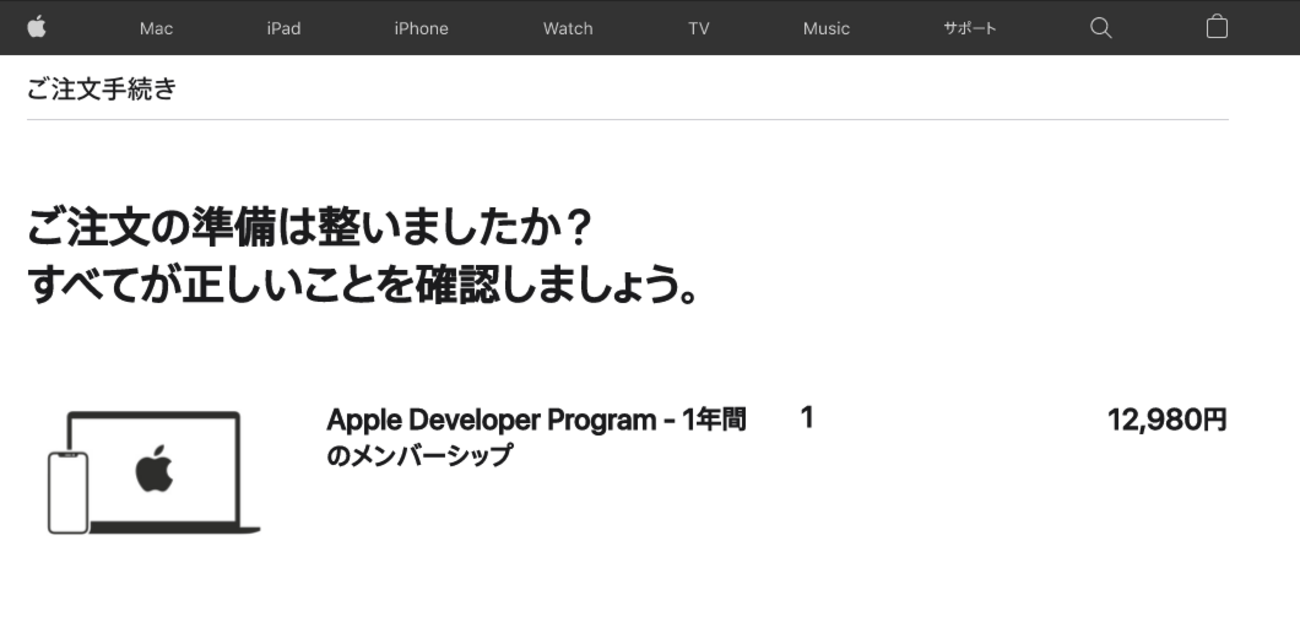Go to the iPad section

click(283, 28)
